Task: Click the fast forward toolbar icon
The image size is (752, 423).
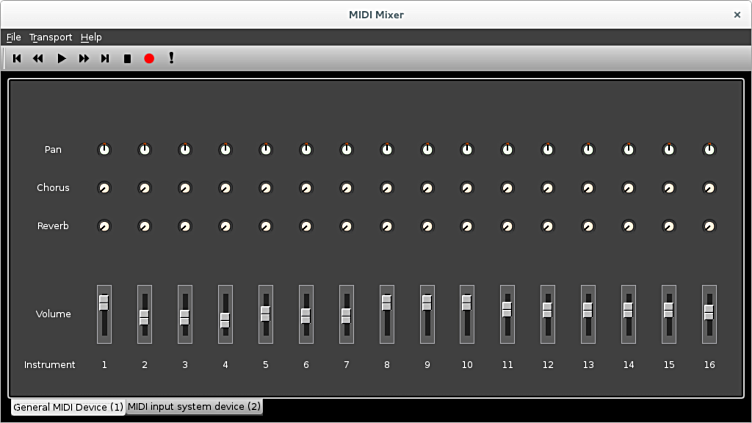Action: [x=84, y=59]
